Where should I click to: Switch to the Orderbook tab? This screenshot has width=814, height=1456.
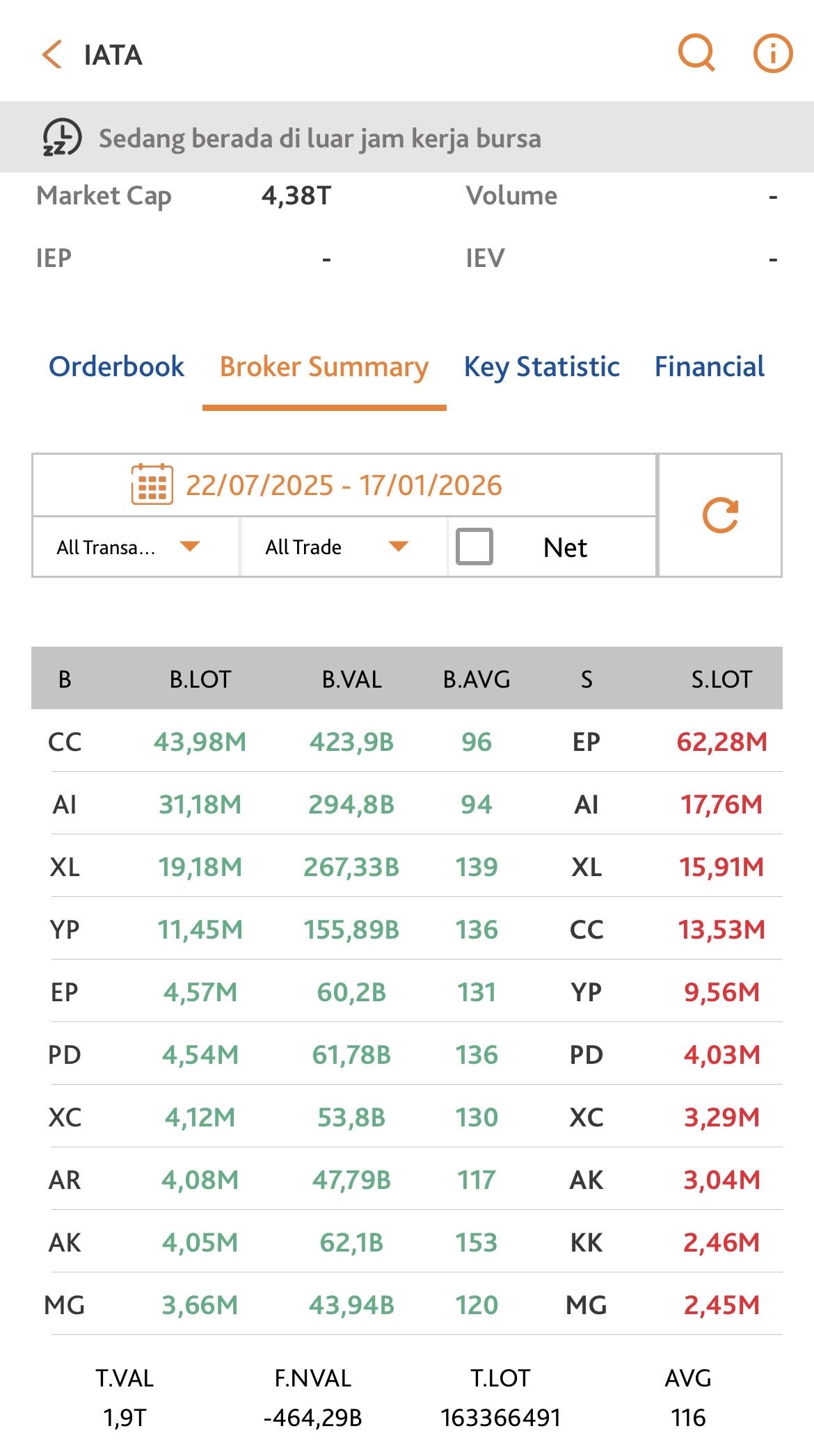point(116,366)
